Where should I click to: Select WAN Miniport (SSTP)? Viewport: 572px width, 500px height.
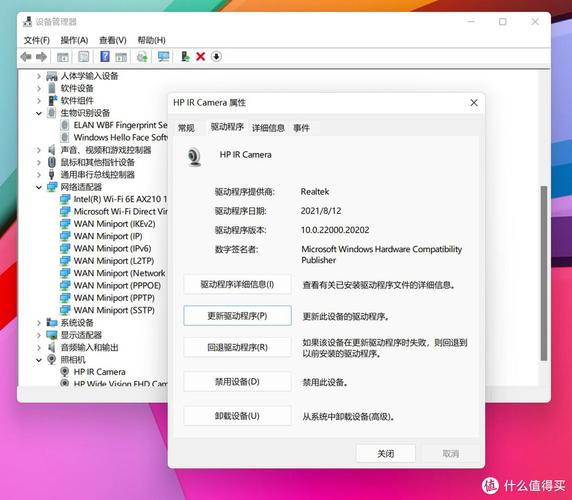(114, 310)
